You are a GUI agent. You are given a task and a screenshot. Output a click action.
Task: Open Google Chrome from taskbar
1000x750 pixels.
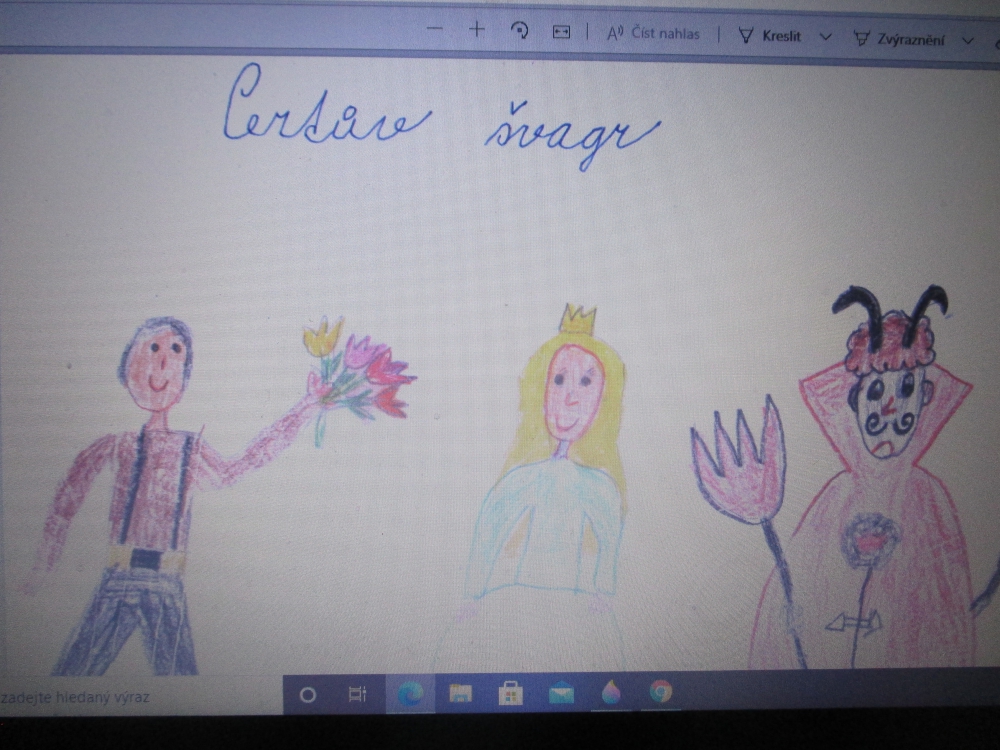click(661, 692)
